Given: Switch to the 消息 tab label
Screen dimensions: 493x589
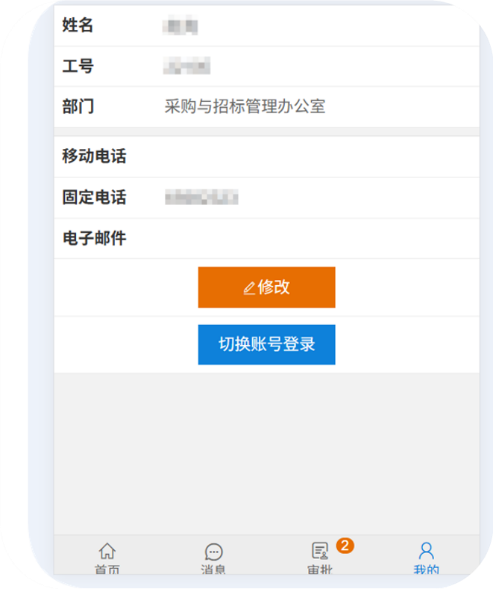Looking at the screenshot, I should (x=213, y=569).
